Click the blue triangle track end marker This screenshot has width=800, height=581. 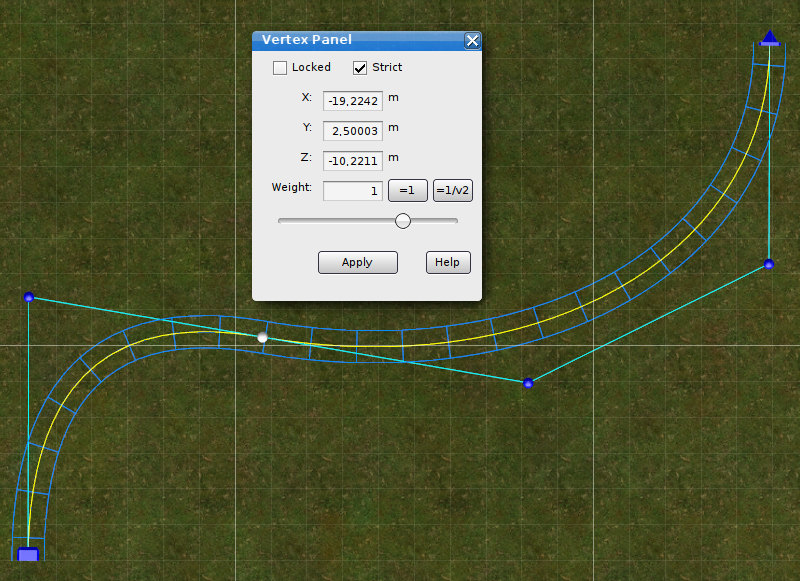[x=769, y=38]
